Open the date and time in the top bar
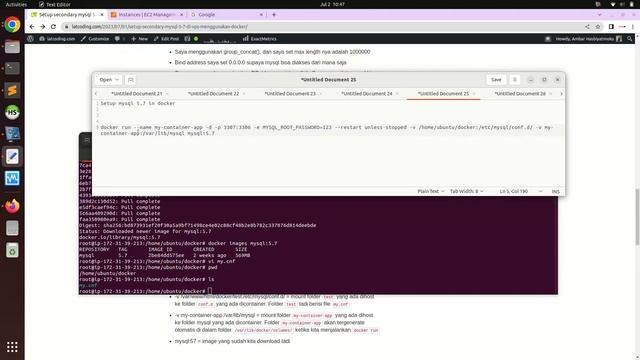This screenshot has height=360, width=640. pyautogui.click(x=332, y=4)
